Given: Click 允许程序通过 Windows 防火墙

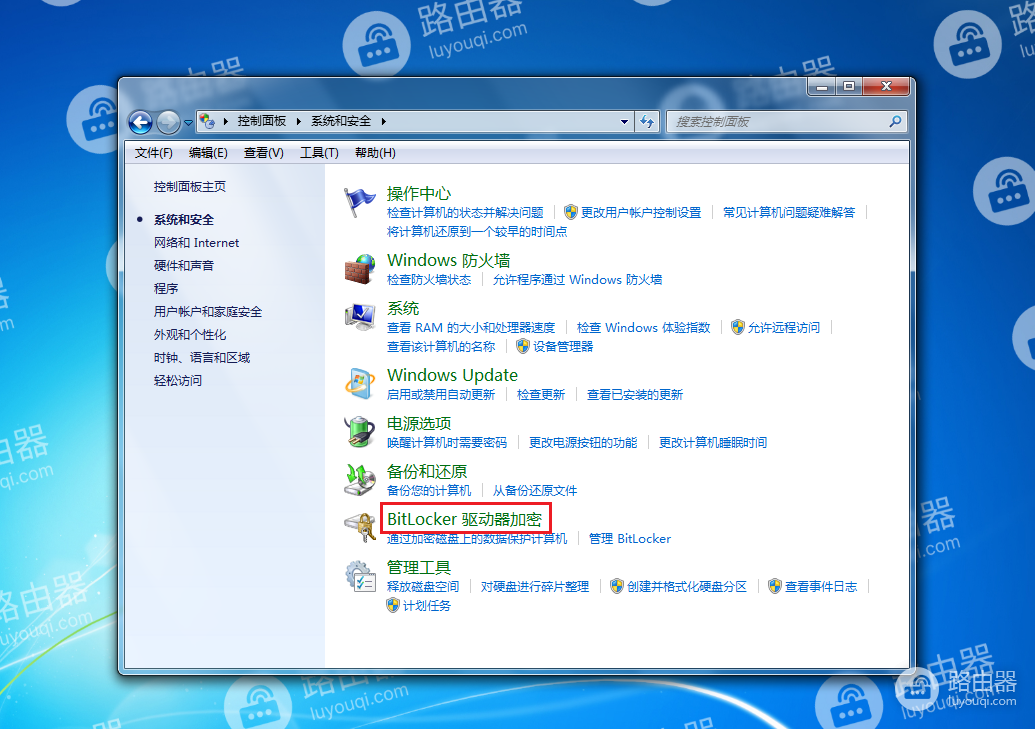Looking at the screenshot, I should click(577, 280).
